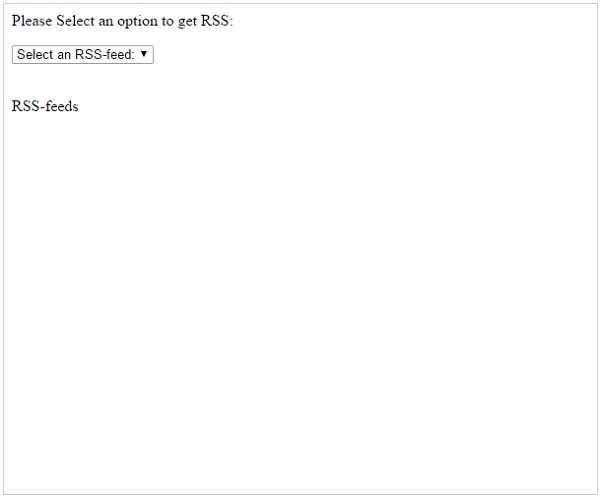600x497 pixels.
Task: Click the 'Select an RSS-feed:' label text
Action: tap(75, 54)
